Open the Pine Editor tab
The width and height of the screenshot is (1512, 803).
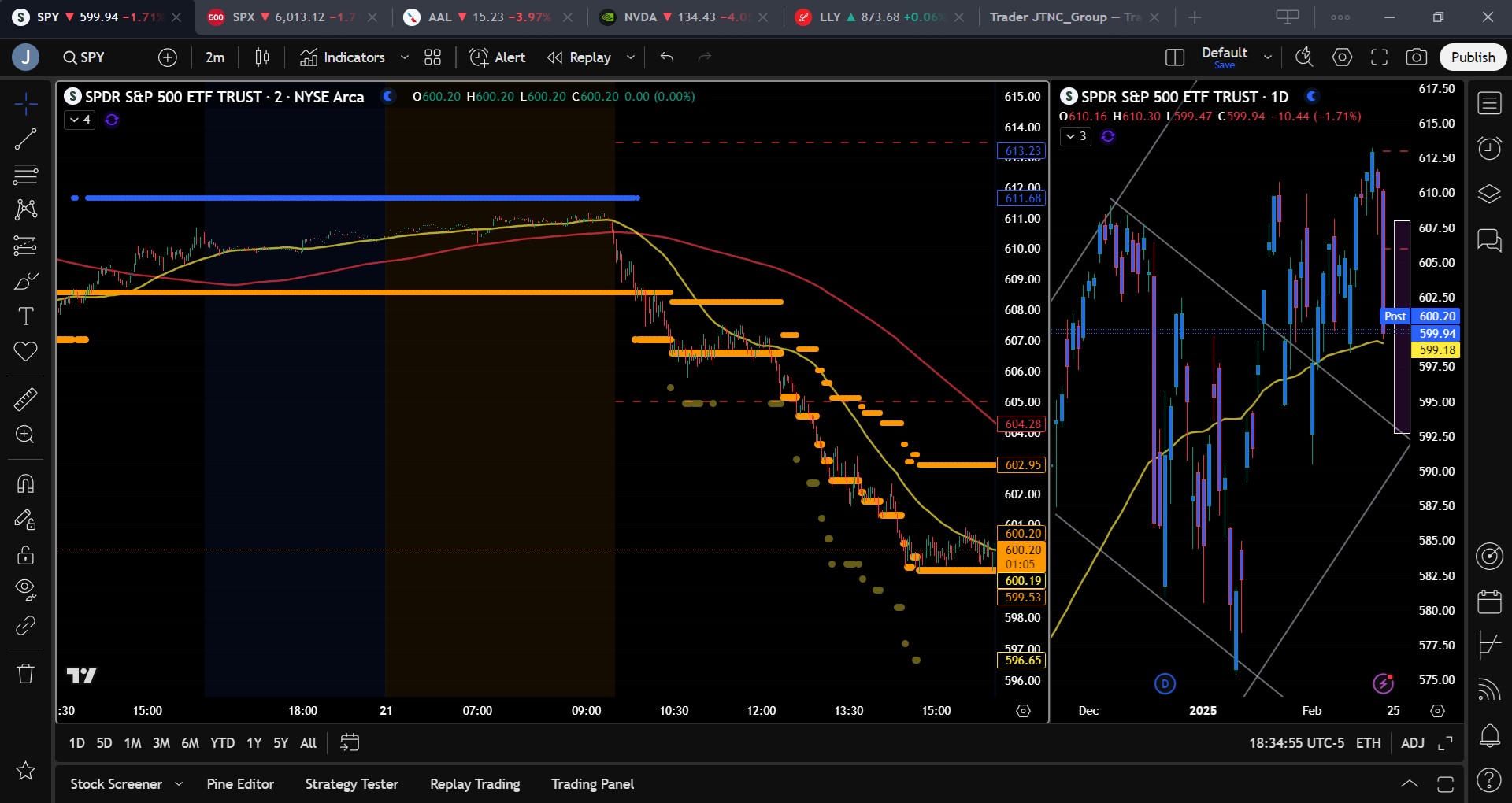[240, 784]
